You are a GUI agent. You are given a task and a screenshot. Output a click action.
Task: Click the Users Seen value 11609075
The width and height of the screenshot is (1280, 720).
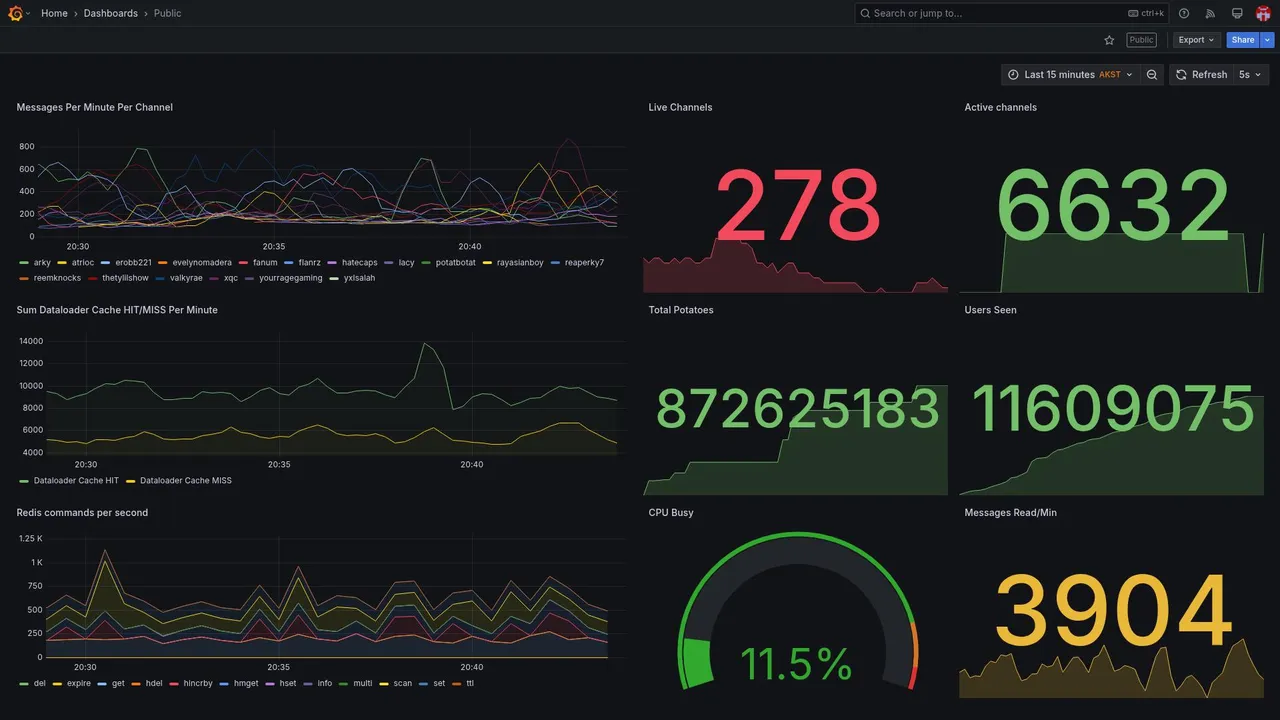(1113, 410)
